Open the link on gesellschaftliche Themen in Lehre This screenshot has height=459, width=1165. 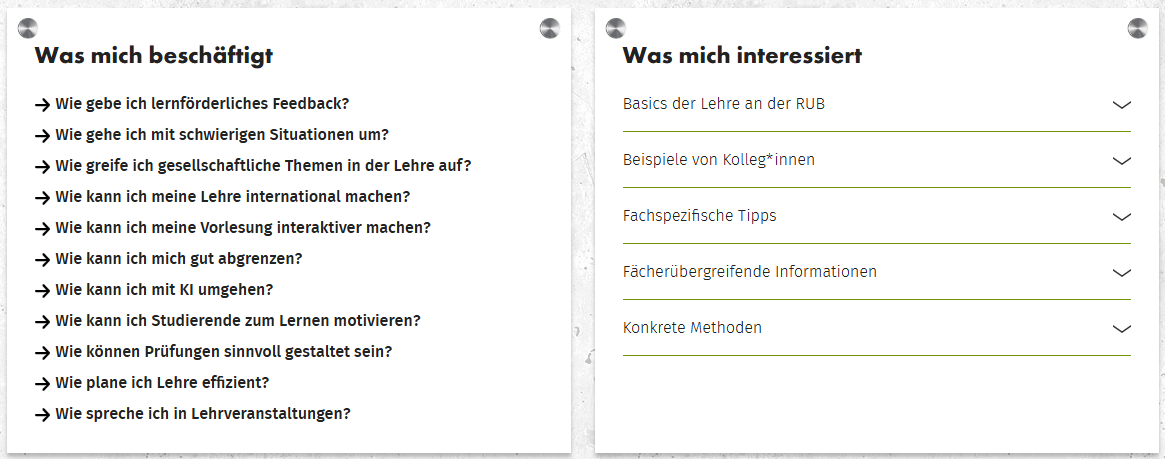click(262, 165)
